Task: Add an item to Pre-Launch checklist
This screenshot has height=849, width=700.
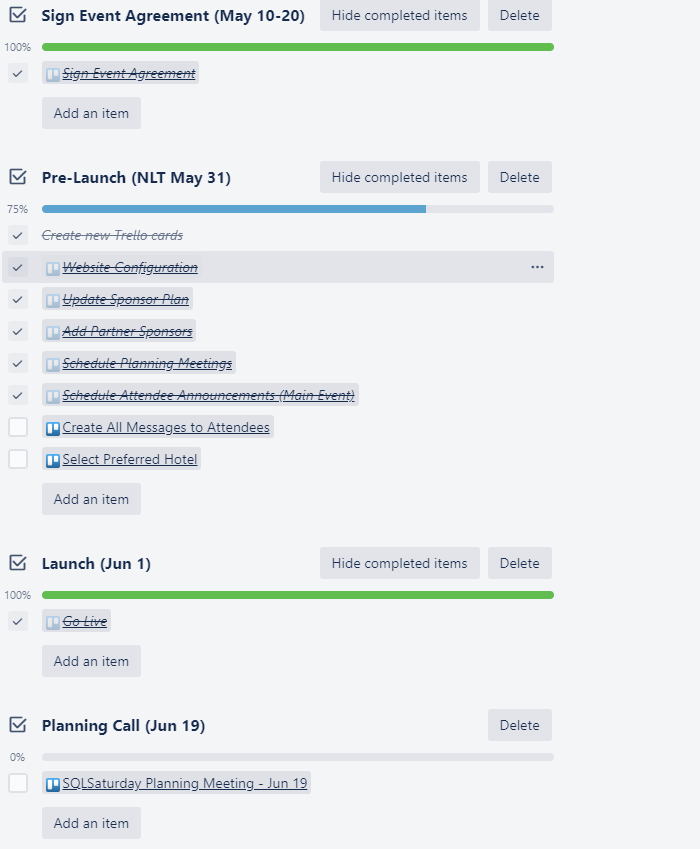Action: 91,499
